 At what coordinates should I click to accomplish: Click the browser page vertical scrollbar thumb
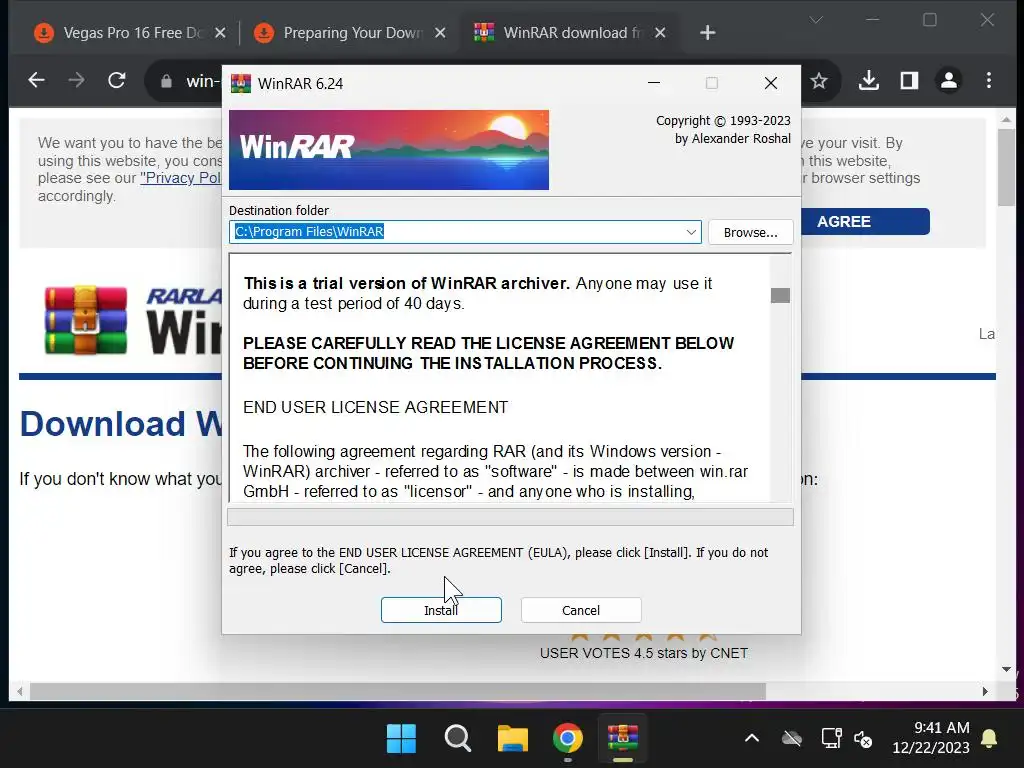point(1006,167)
